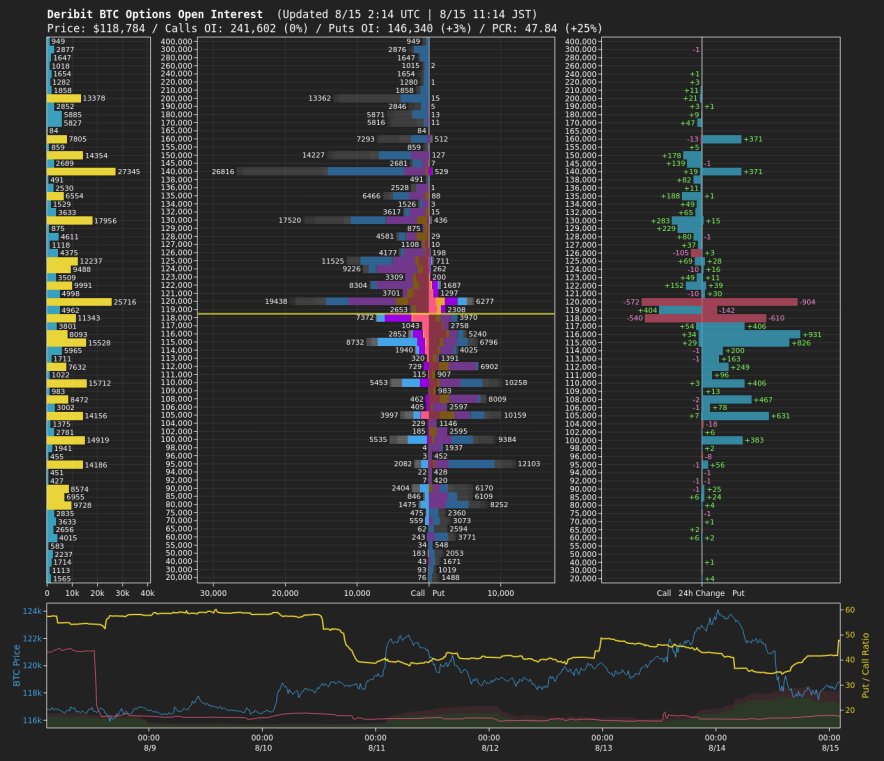The height and width of the screenshot is (761, 884).
Task: Click the "-610" put change value
Action: (x=776, y=318)
